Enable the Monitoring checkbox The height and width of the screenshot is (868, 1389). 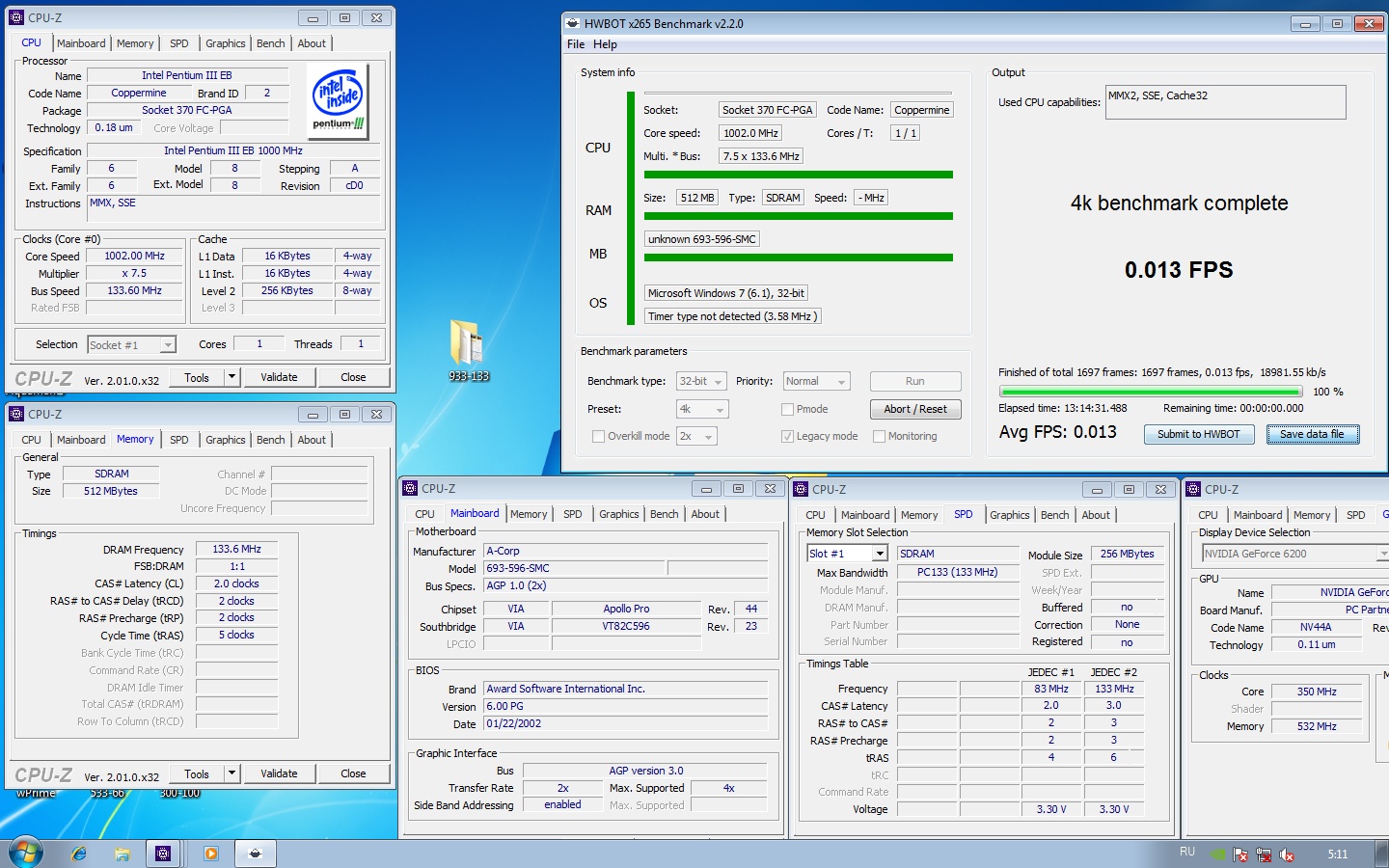click(x=879, y=436)
